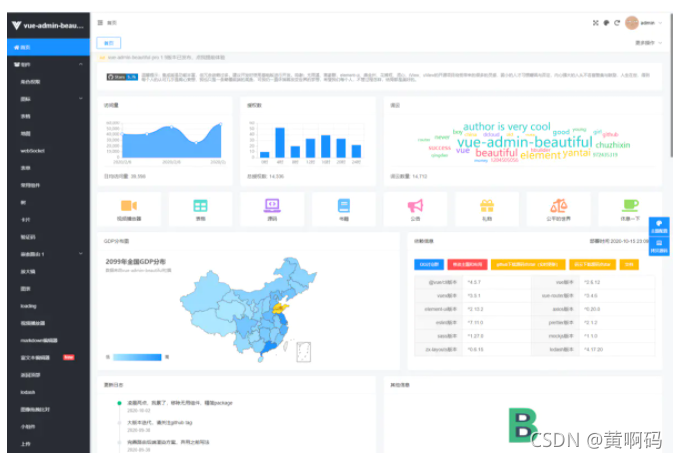Click the blue QQ group button
Image resolution: width=677 pixels, height=458 pixels.
pyautogui.click(x=429, y=264)
